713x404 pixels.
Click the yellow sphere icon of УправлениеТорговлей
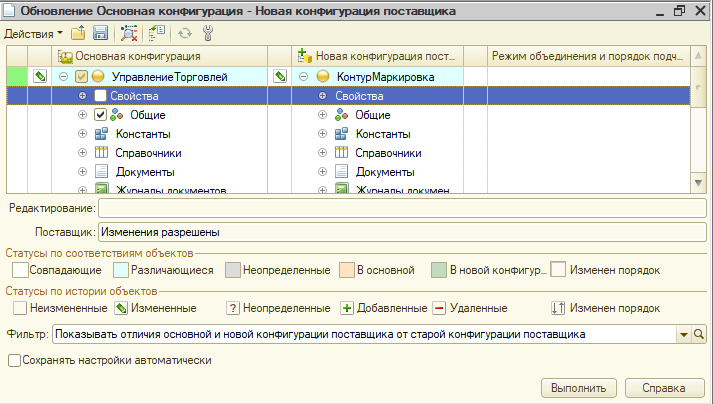point(98,76)
